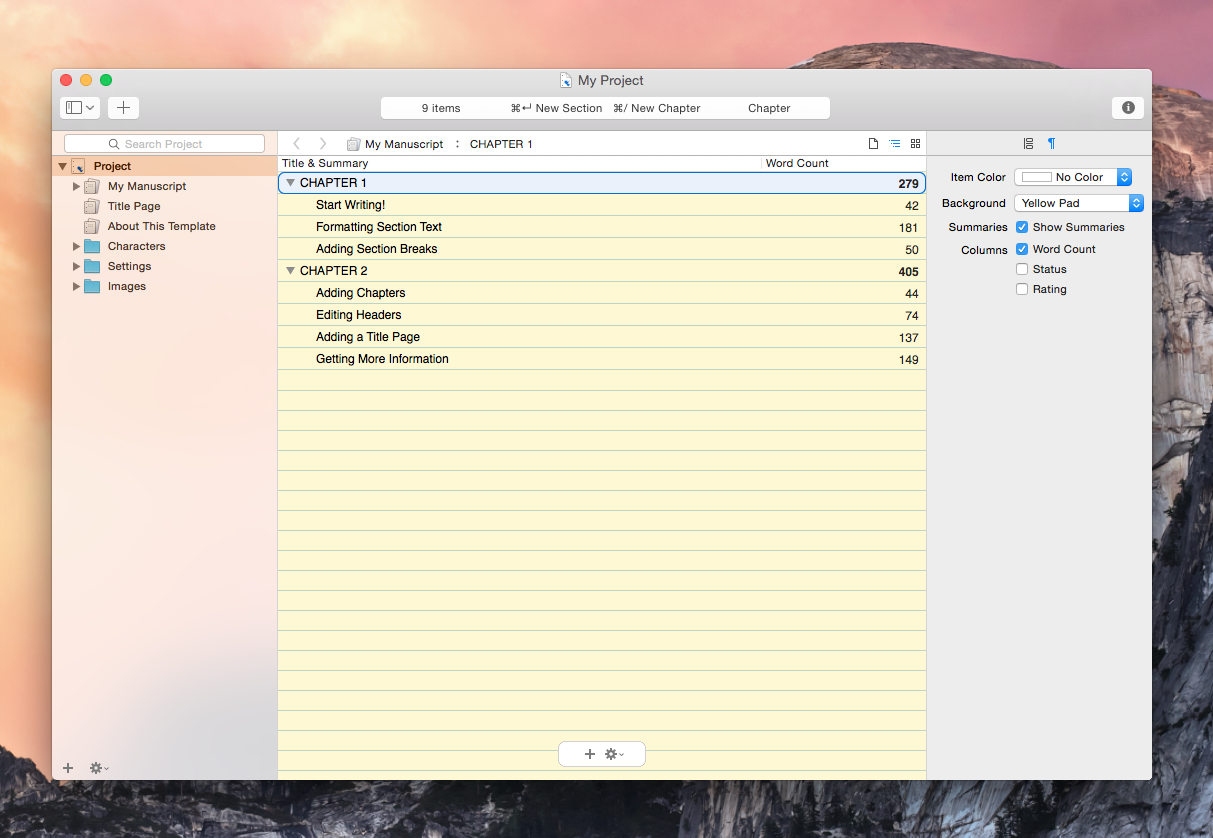Image resolution: width=1213 pixels, height=838 pixels.
Task: Click New Section in the toolbar
Action: [x=556, y=108]
